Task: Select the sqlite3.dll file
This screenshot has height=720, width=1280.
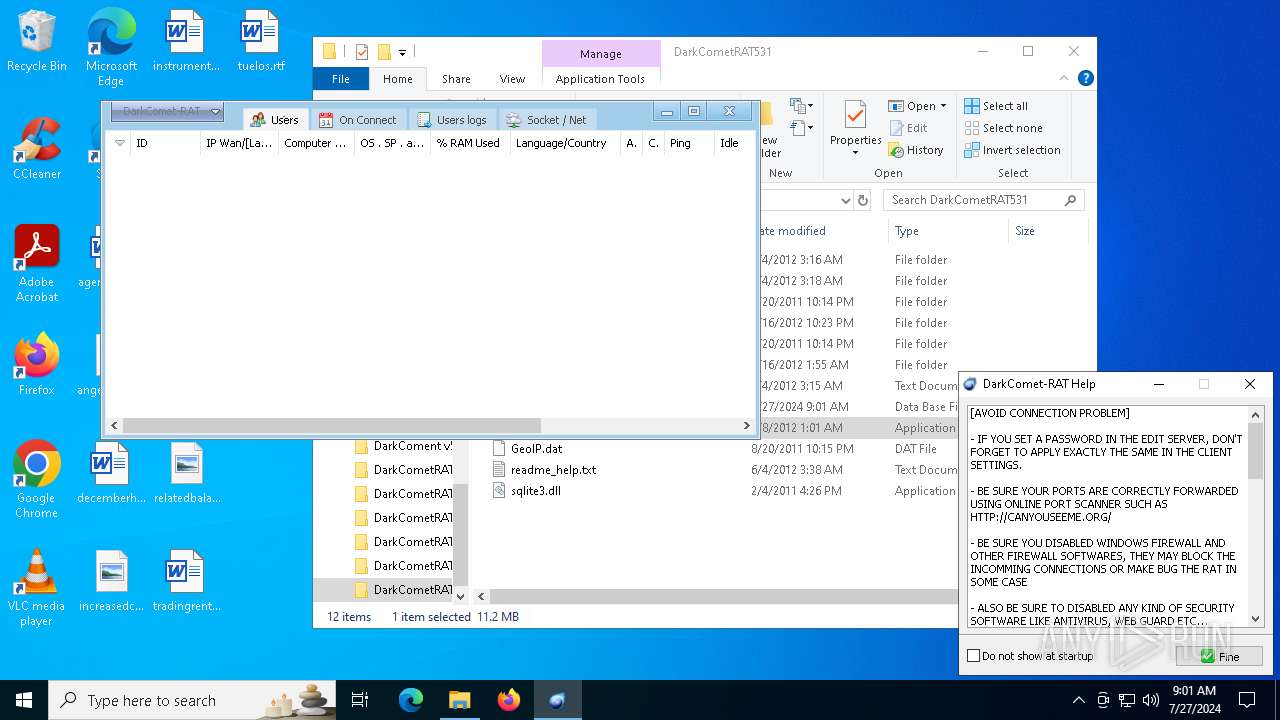Action: tap(535, 491)
